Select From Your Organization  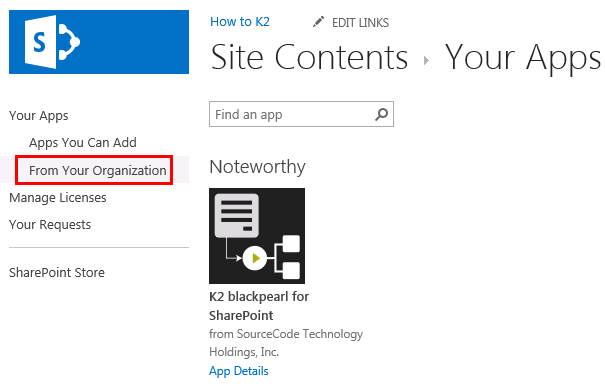(98, 171)
